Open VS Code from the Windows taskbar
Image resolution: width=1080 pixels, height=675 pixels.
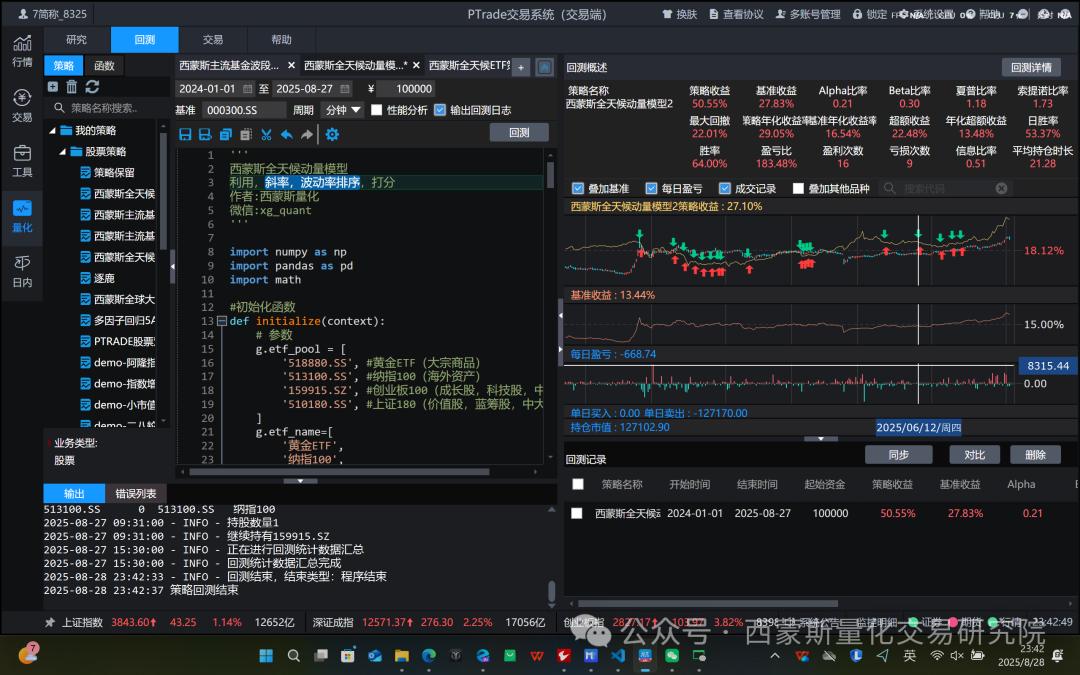[618, 656]
